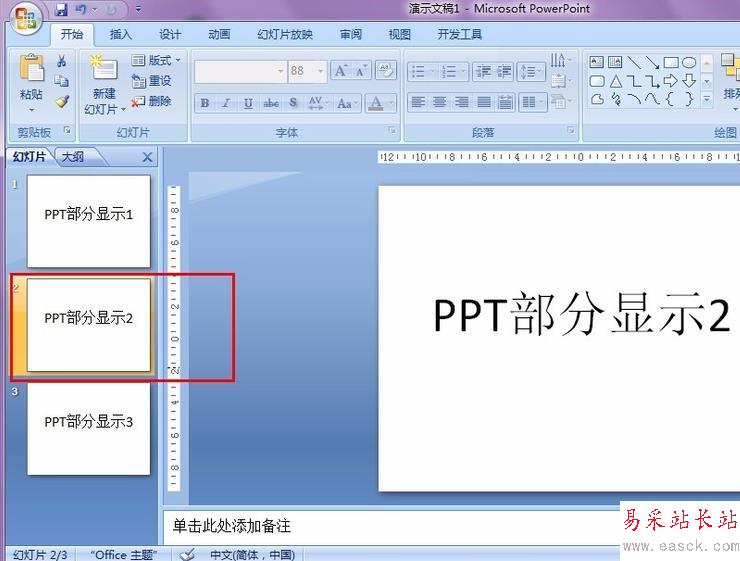
Task: Toggle text shadow
Action: tap(293, 103)
